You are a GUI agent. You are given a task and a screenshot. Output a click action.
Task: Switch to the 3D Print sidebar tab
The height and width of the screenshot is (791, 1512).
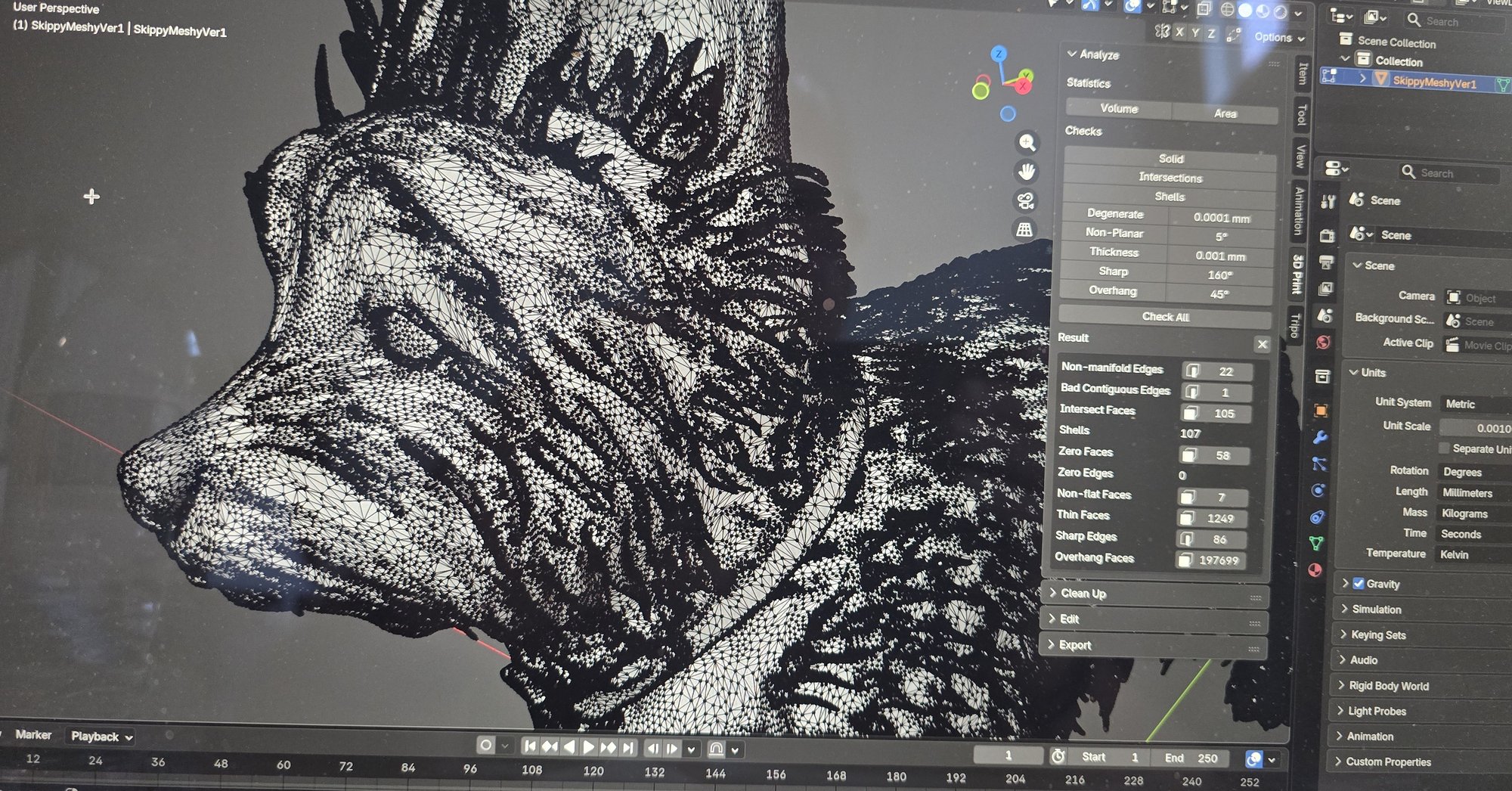click(x=1297, y=274)
